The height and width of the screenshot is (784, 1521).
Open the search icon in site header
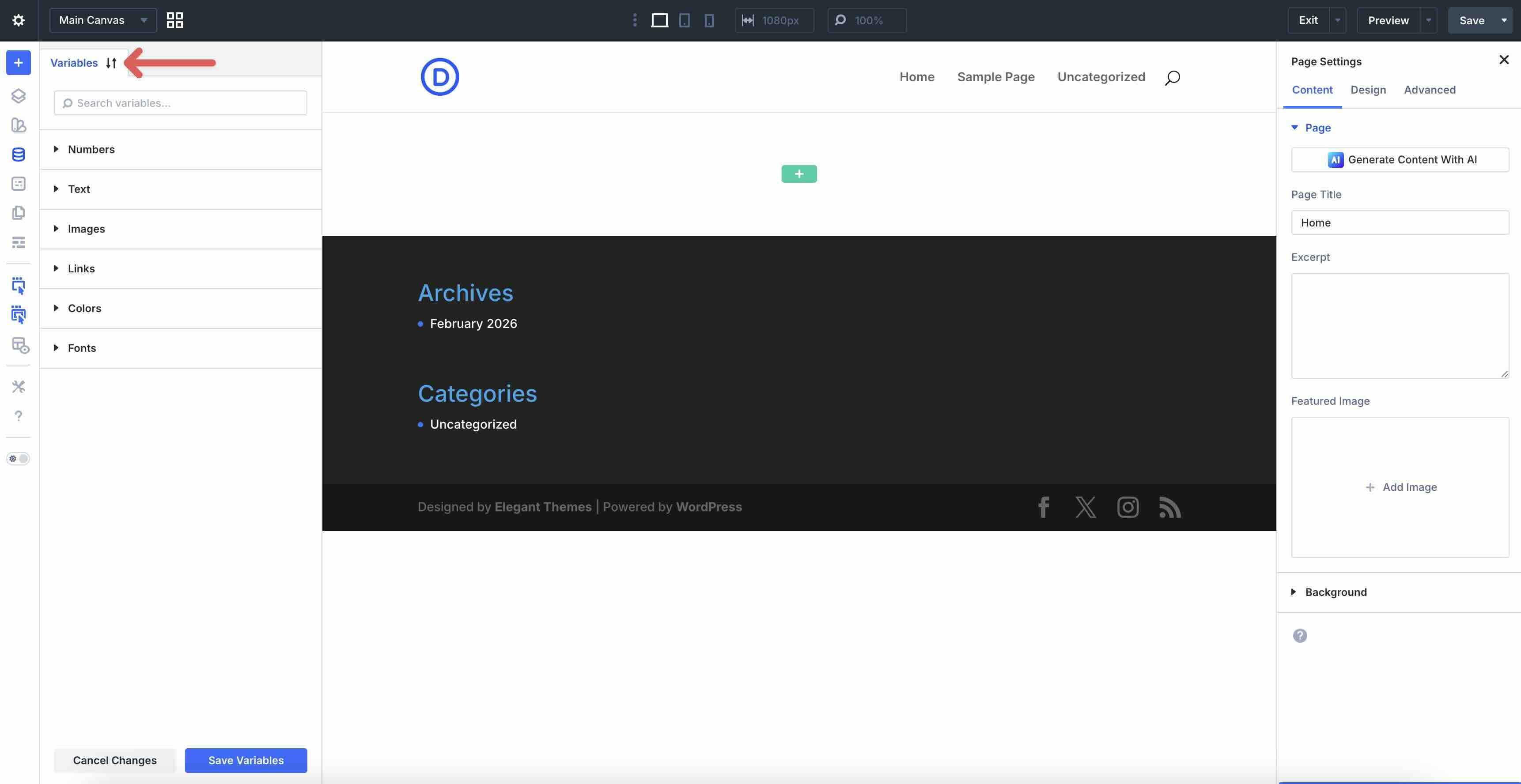(1172, 77)
